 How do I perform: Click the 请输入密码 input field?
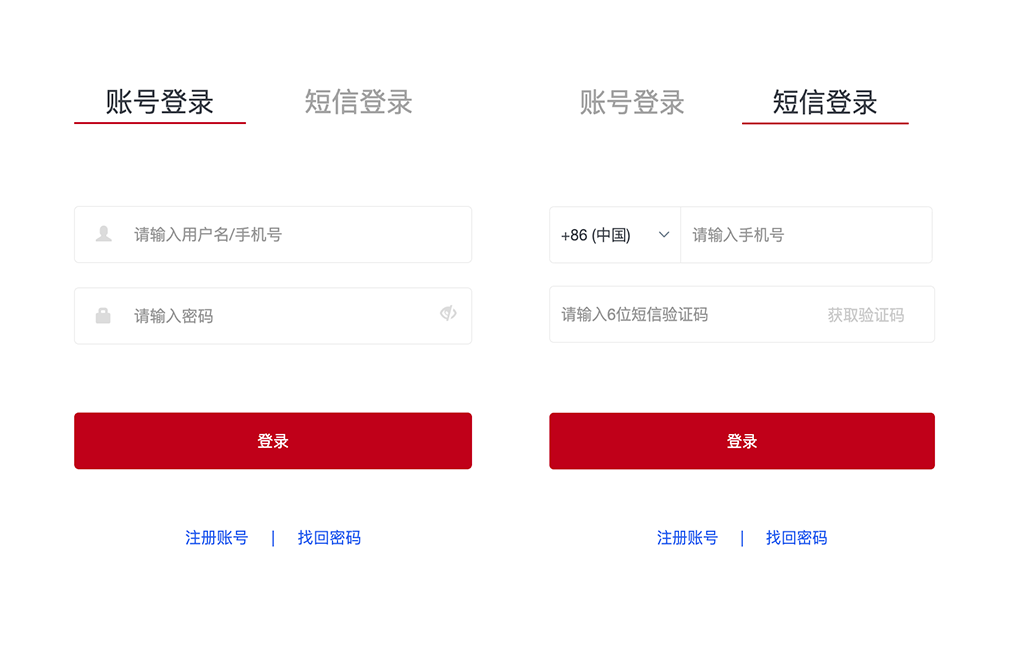click(x=270, y=314)
